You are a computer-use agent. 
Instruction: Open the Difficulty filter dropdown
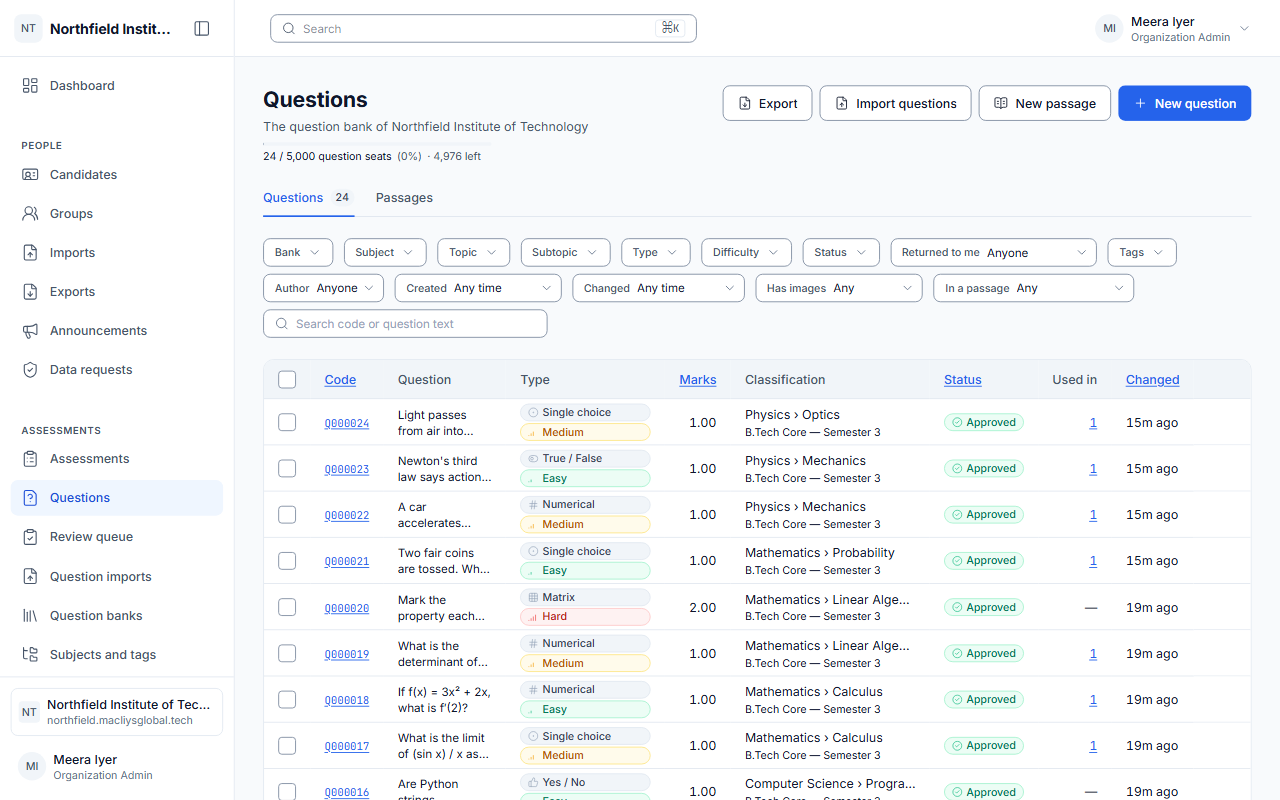click(x=746, y=253)
